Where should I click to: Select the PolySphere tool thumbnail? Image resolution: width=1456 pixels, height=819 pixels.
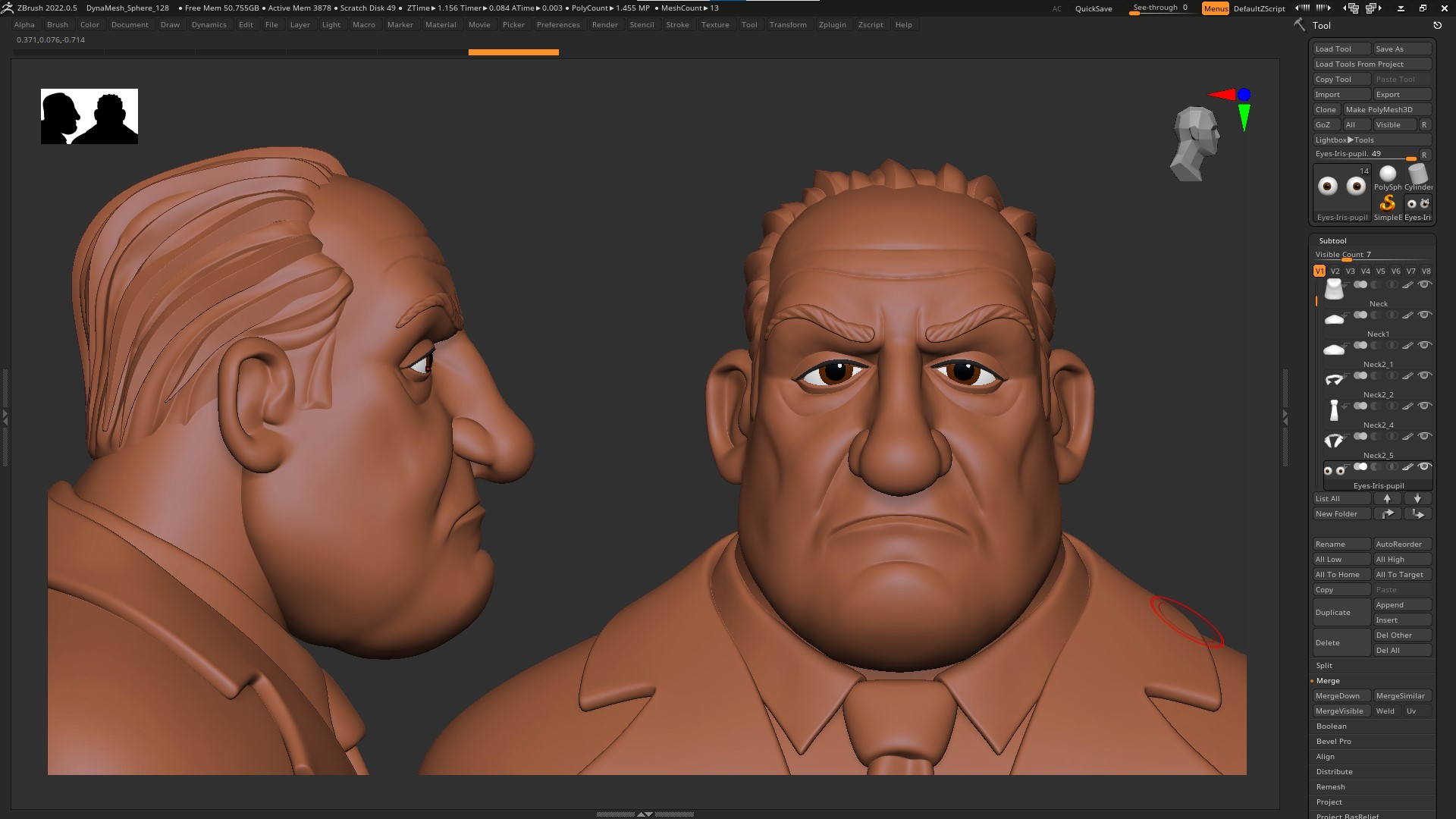pos(1388,177)
